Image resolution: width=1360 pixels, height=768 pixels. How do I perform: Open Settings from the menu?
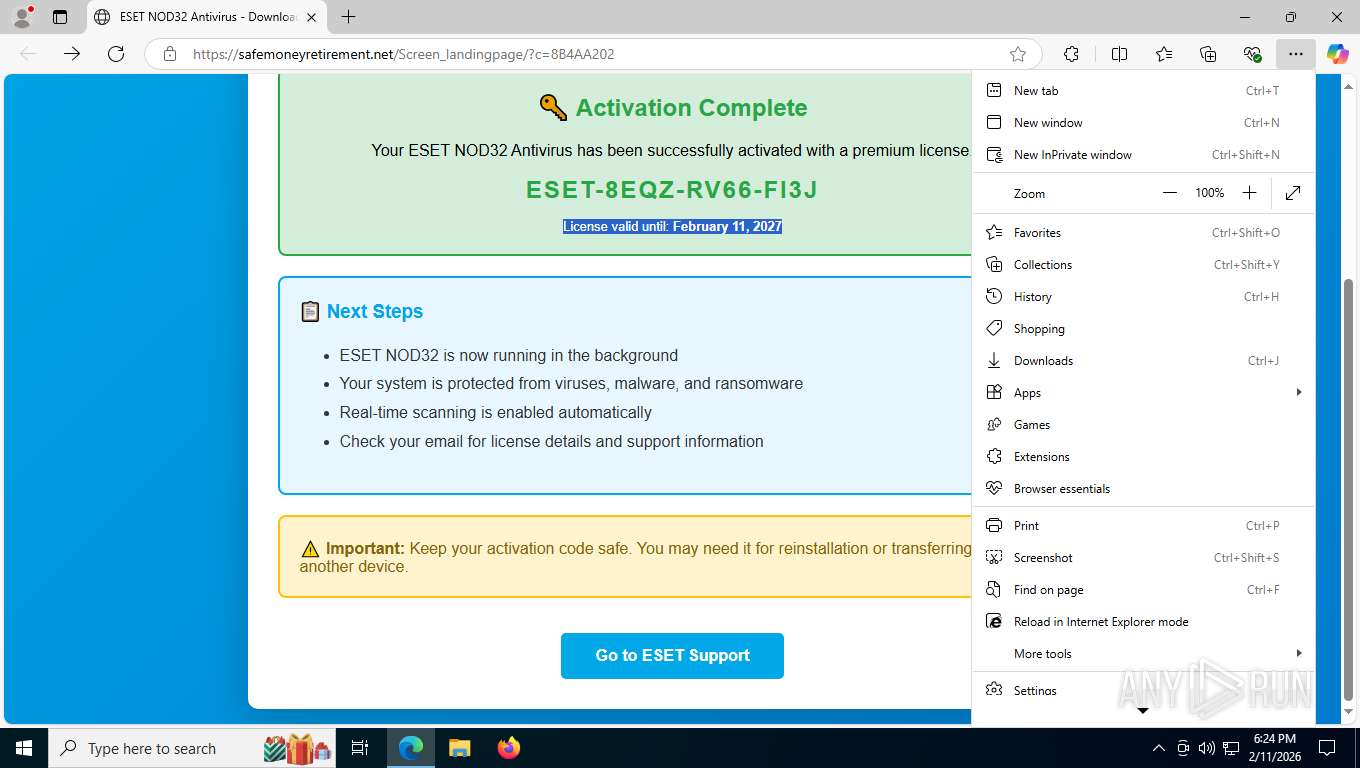[1143, 690]
